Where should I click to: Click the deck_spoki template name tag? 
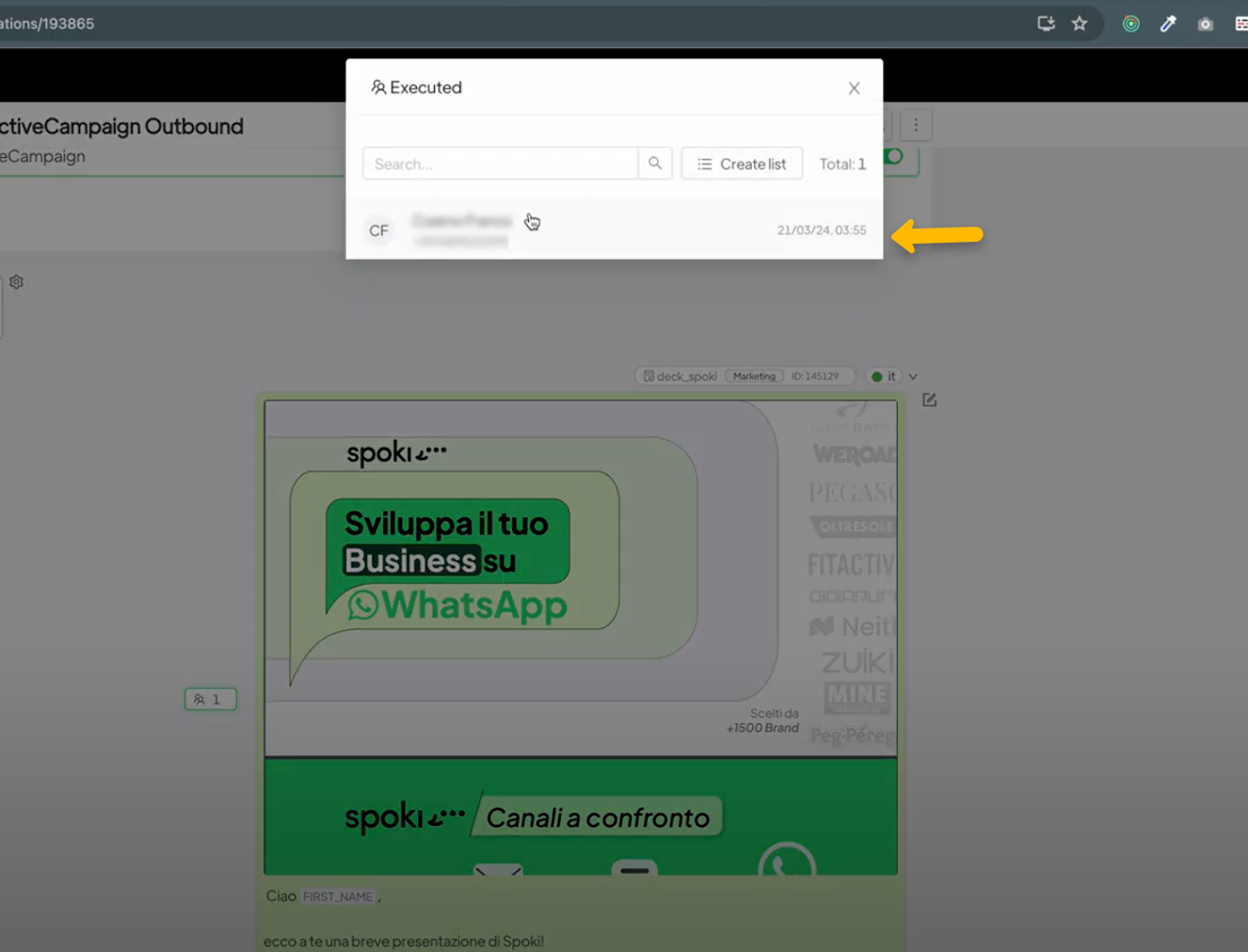680,376
